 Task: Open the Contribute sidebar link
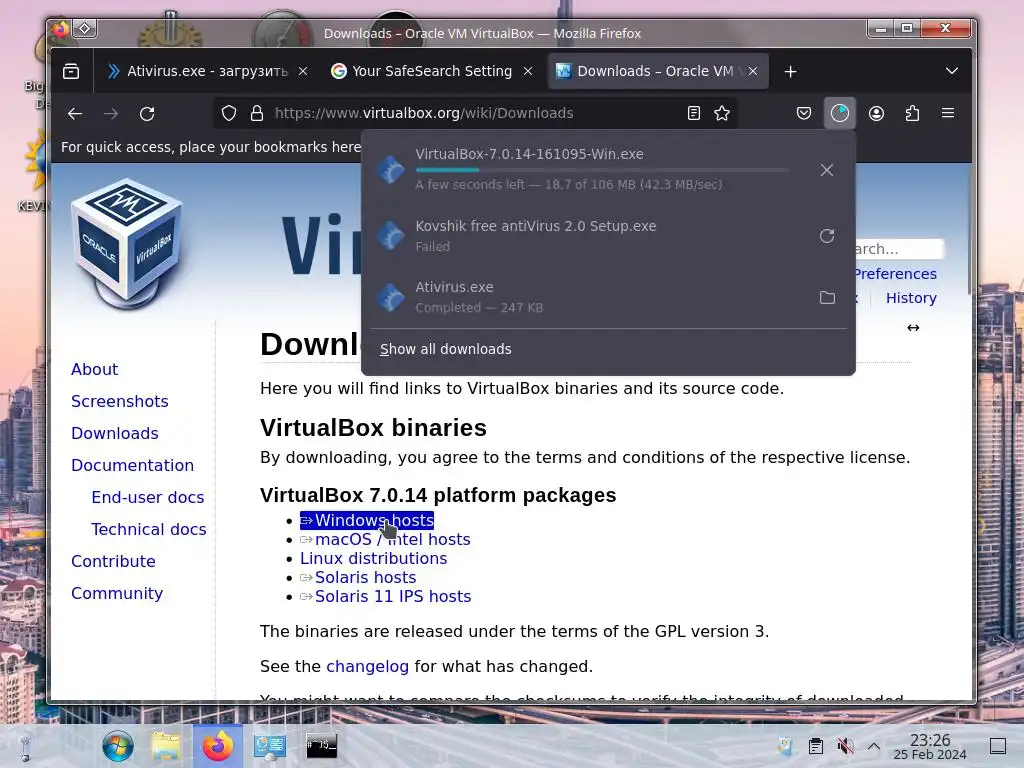point(113,562)
